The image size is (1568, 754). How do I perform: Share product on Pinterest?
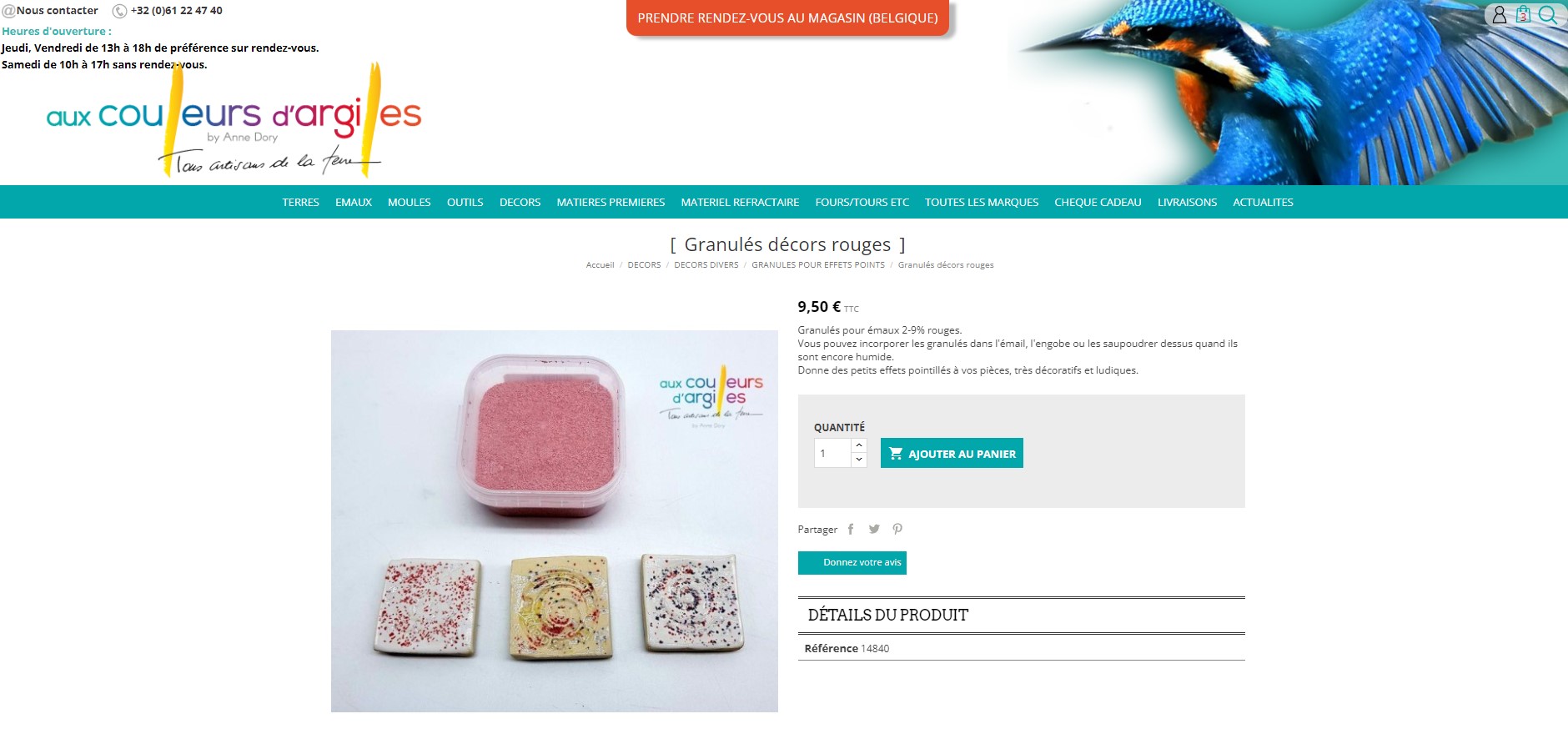point(897,529)
